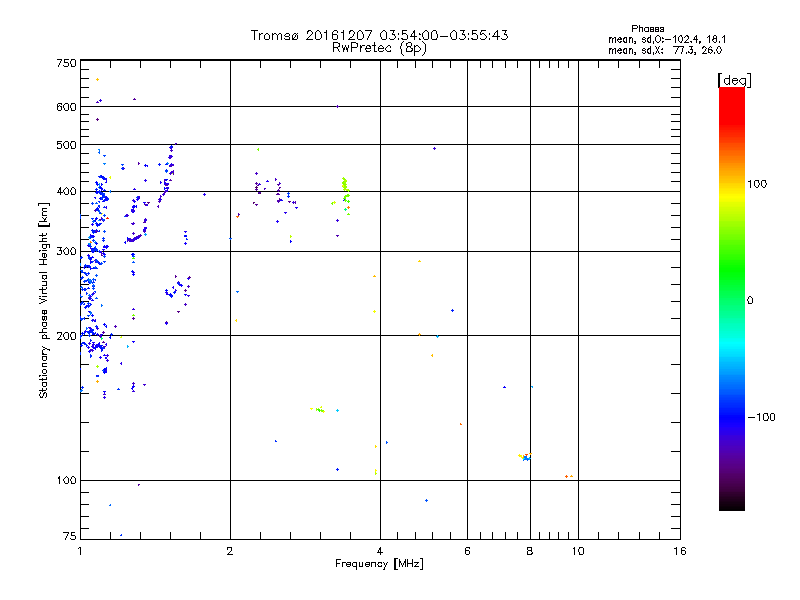Click the 'Phases' heading text

[647, 29]
